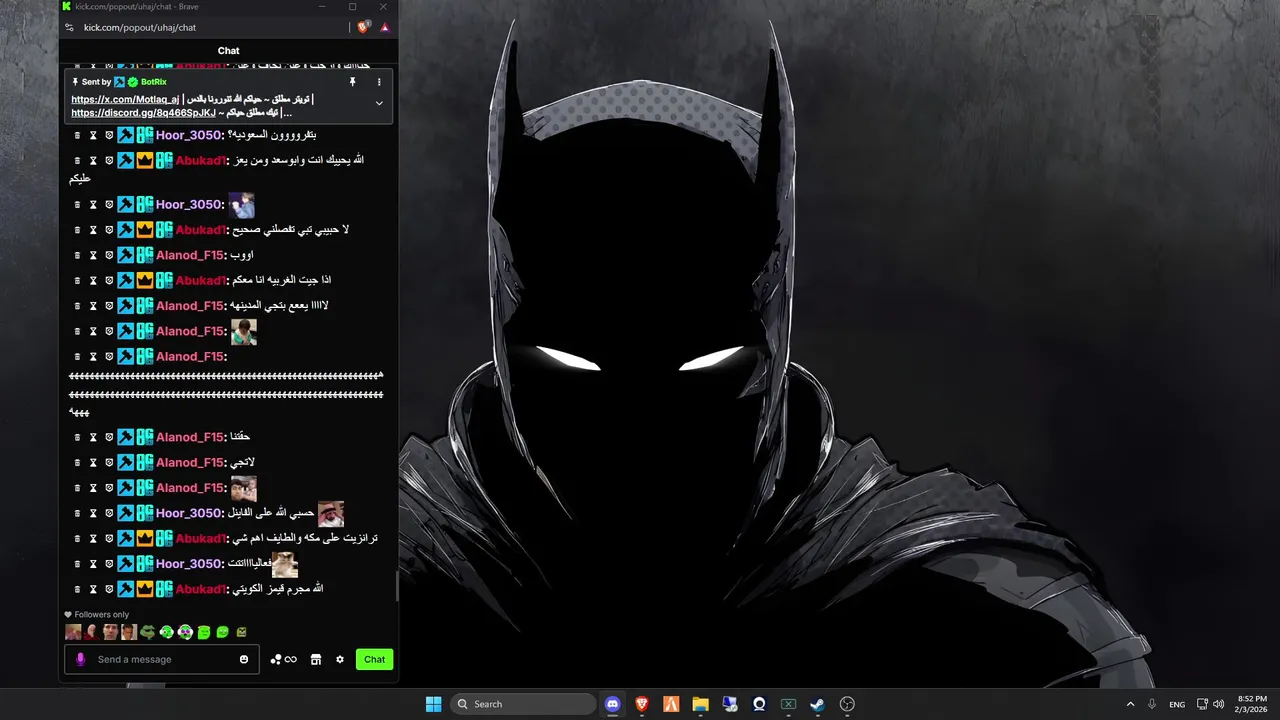The width and height of the screenshot is (1280, 720).
Task: Open the emoji picker in message box
Action: pyautogui.click(x=244, y=659)
